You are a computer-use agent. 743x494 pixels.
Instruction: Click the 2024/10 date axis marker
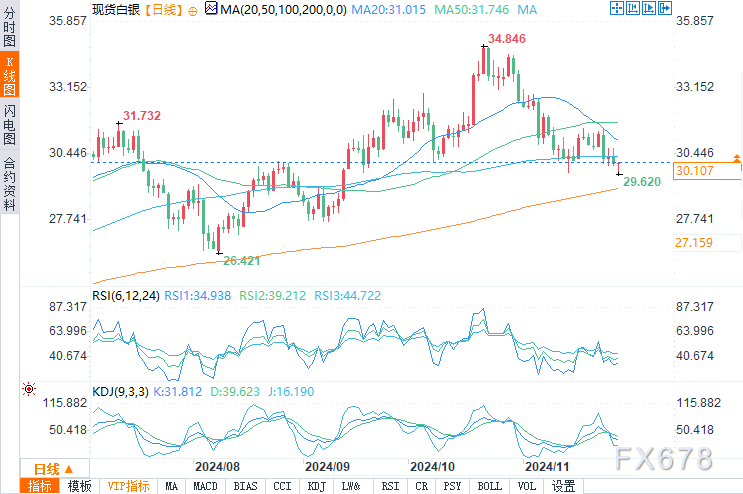433,467
